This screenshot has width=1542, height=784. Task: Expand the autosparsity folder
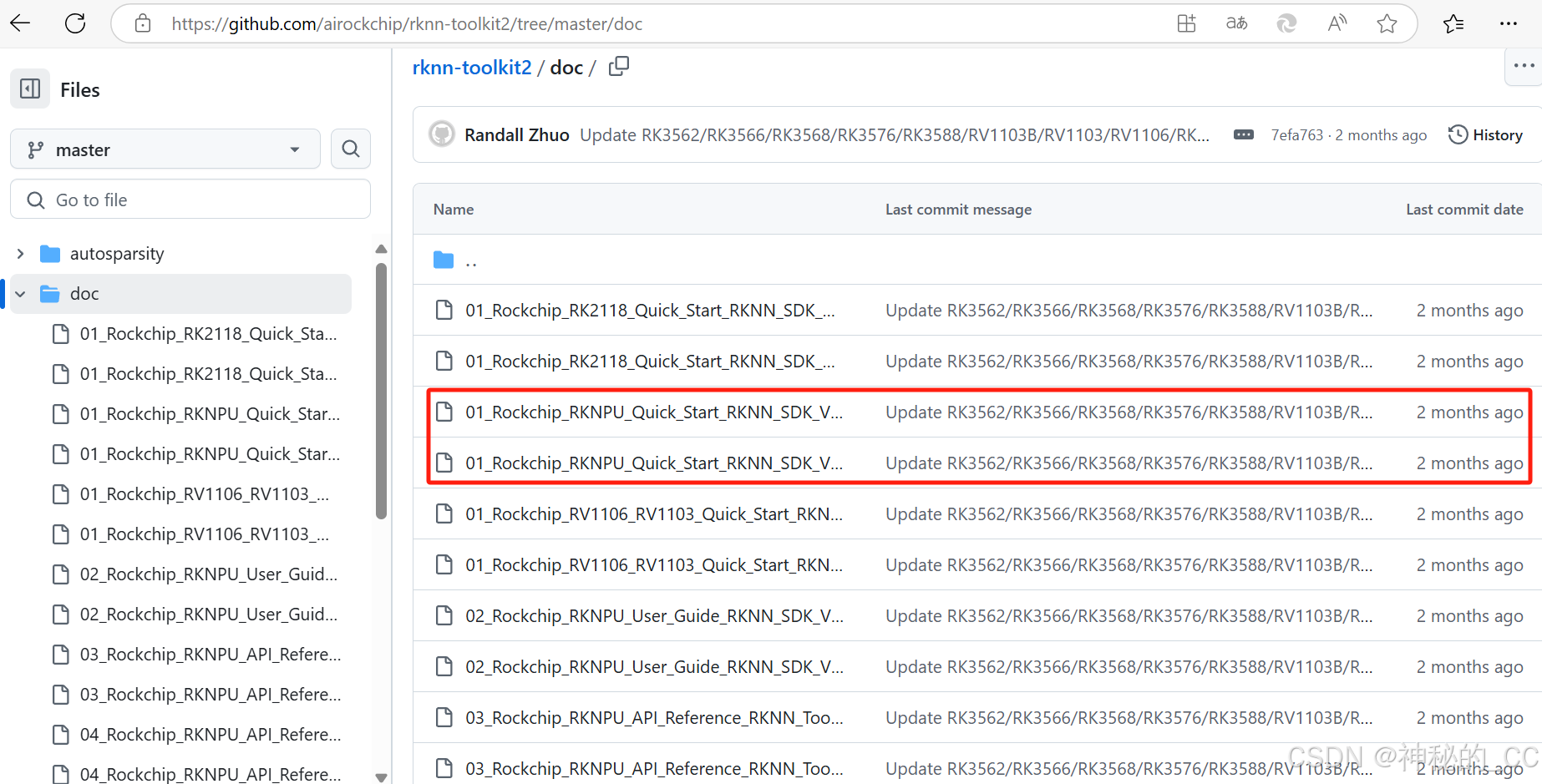click(20, 253)
